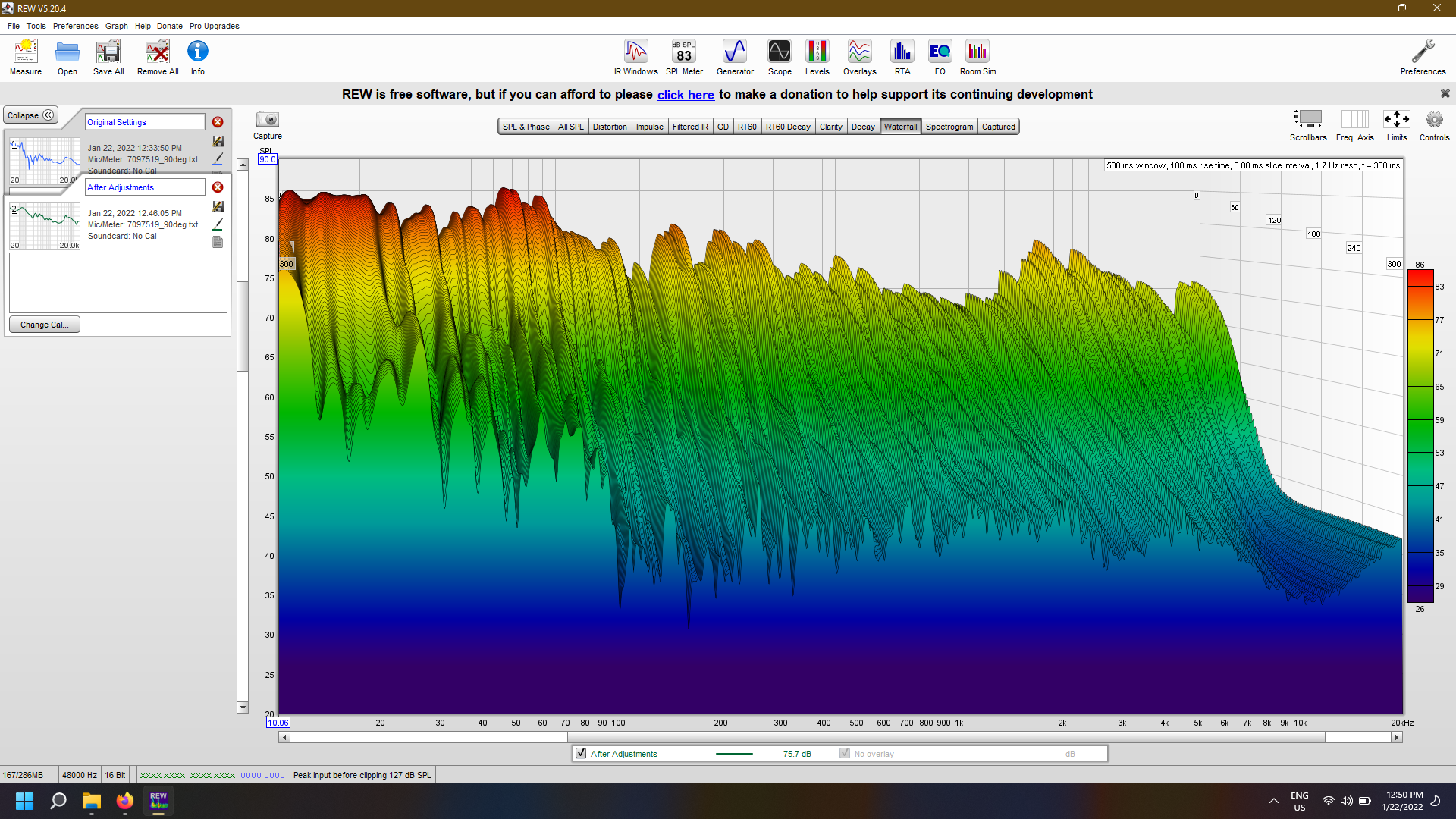
Task: Open the signal Generator
Action: [735, 58]
